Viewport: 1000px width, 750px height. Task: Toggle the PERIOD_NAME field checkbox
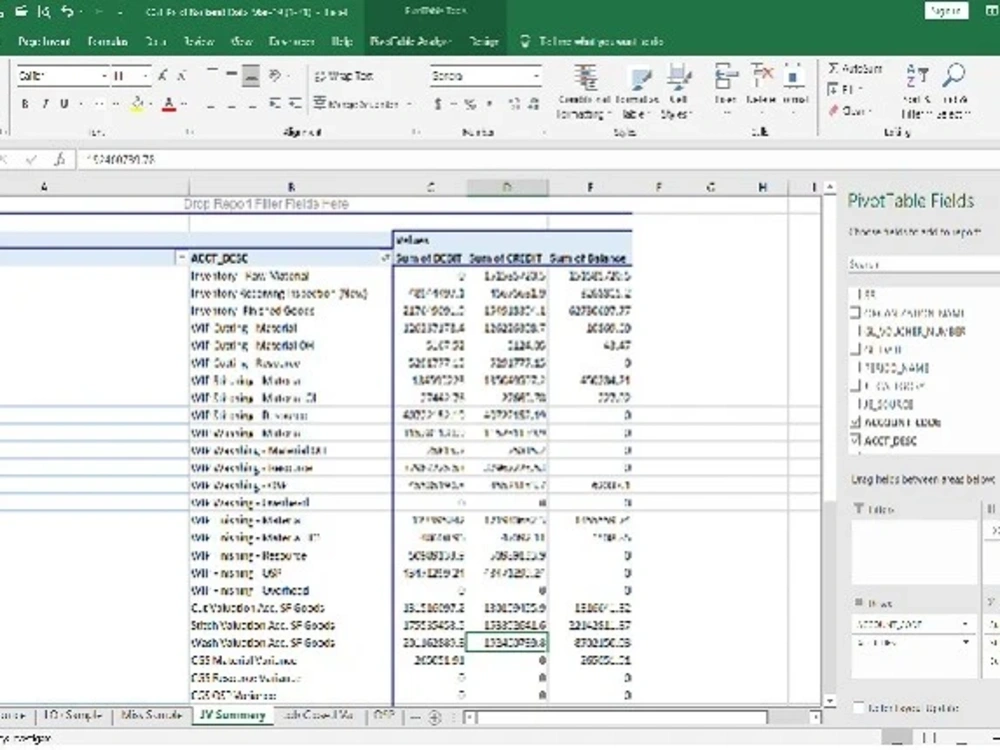(x=856, y=367)
